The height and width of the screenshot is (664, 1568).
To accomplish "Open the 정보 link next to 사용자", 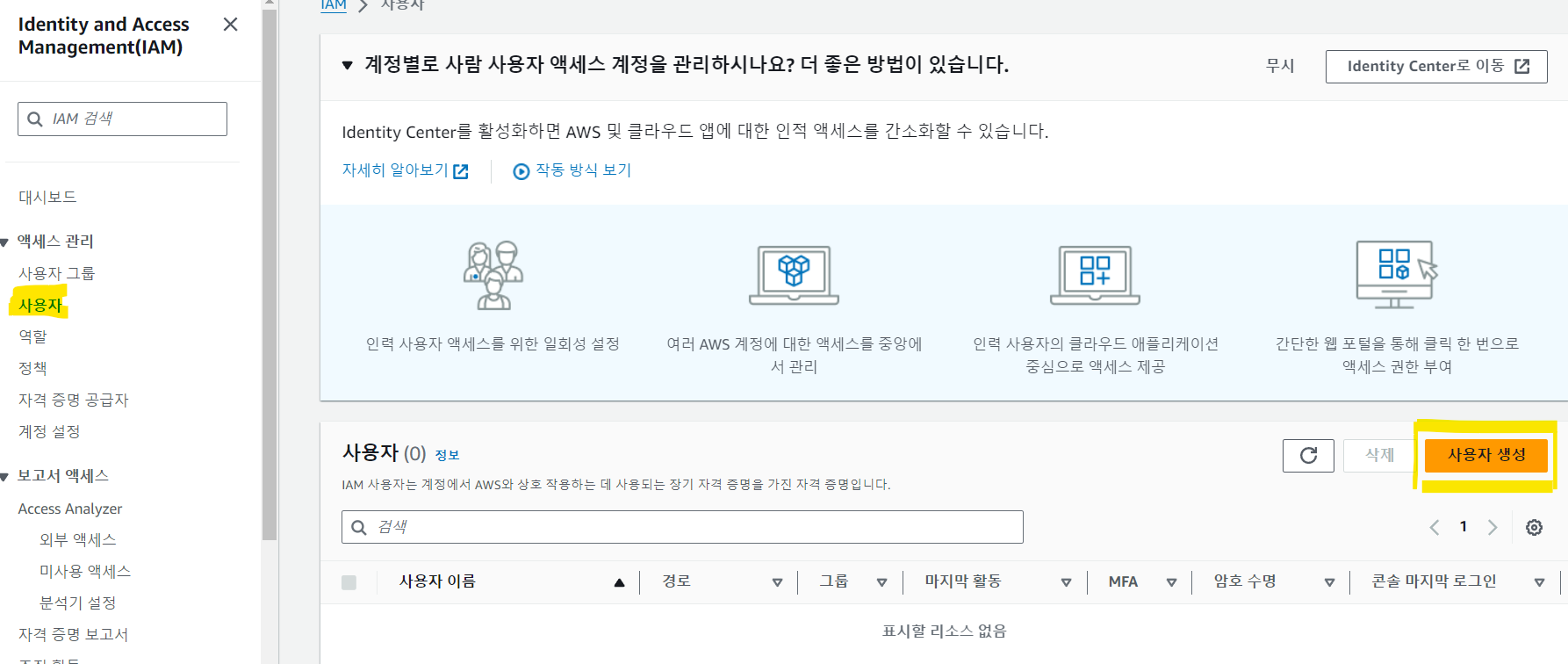I will tap(447, 455).
